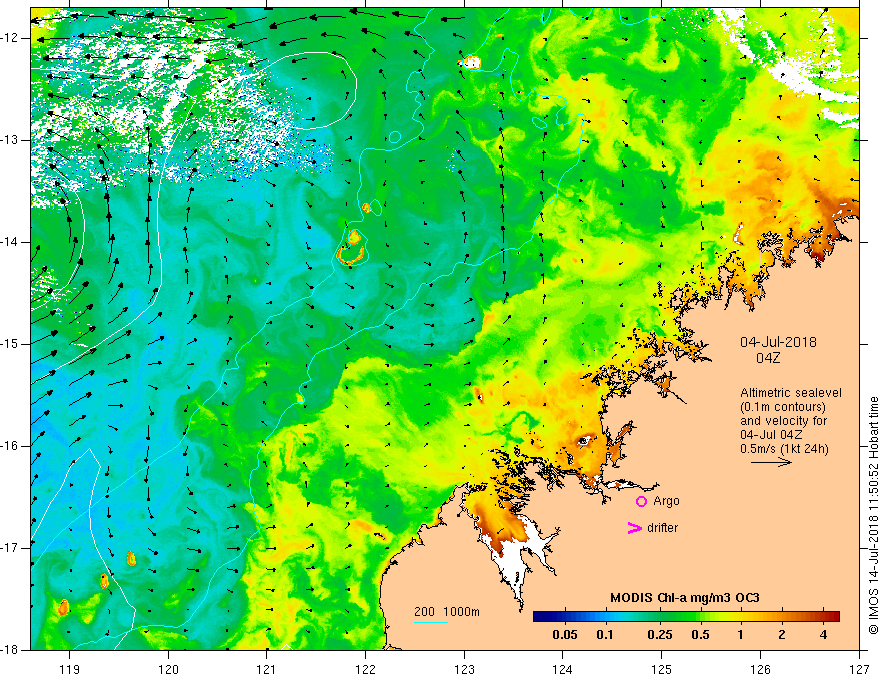Screen dimensions: 880x680
Task: Click the 0.25 colorbar tick value
Action: pyautogui.click(x=660, y=635)
